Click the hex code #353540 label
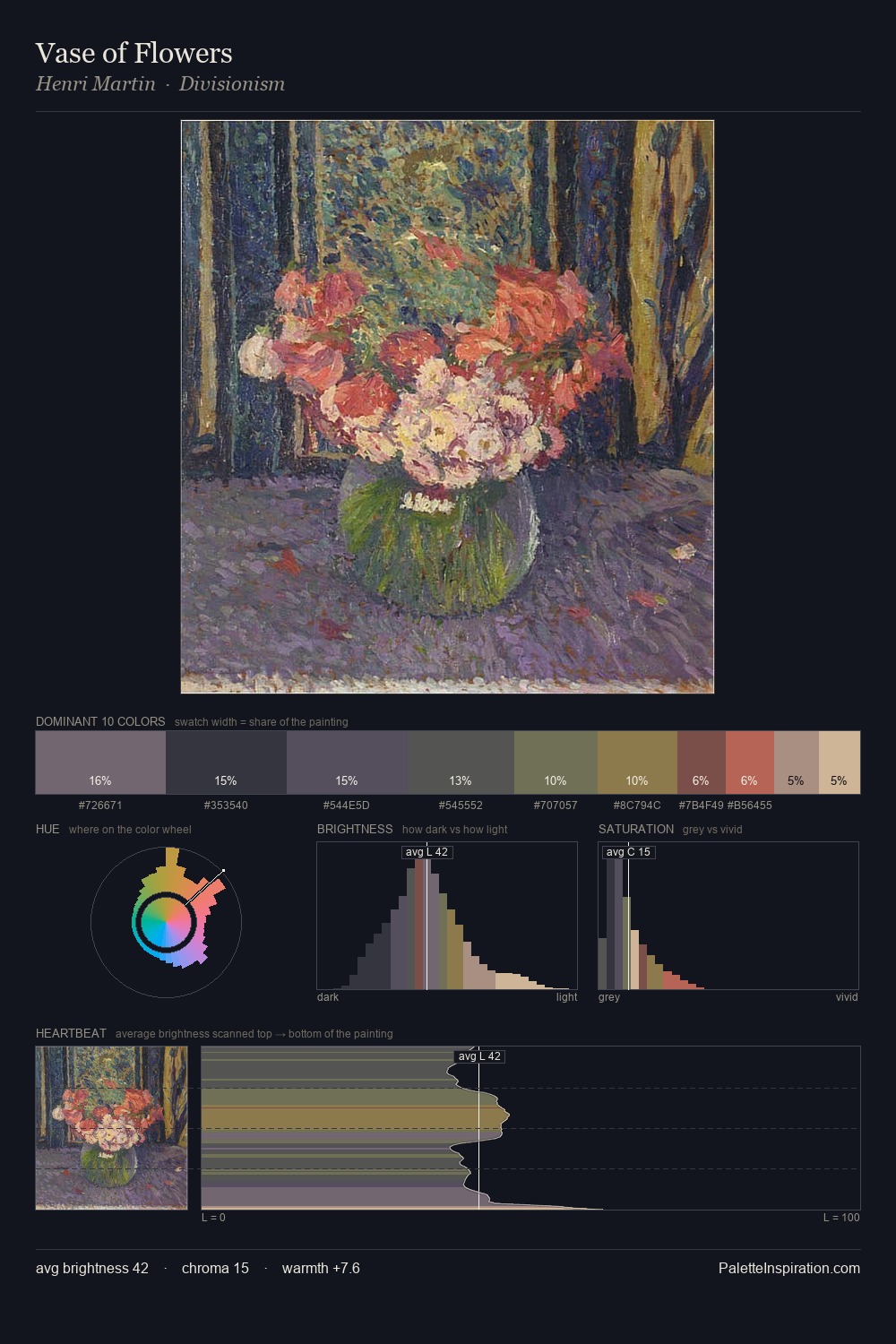The width and height of the screenshot is (896, 1344). click(x=226, y=806)
